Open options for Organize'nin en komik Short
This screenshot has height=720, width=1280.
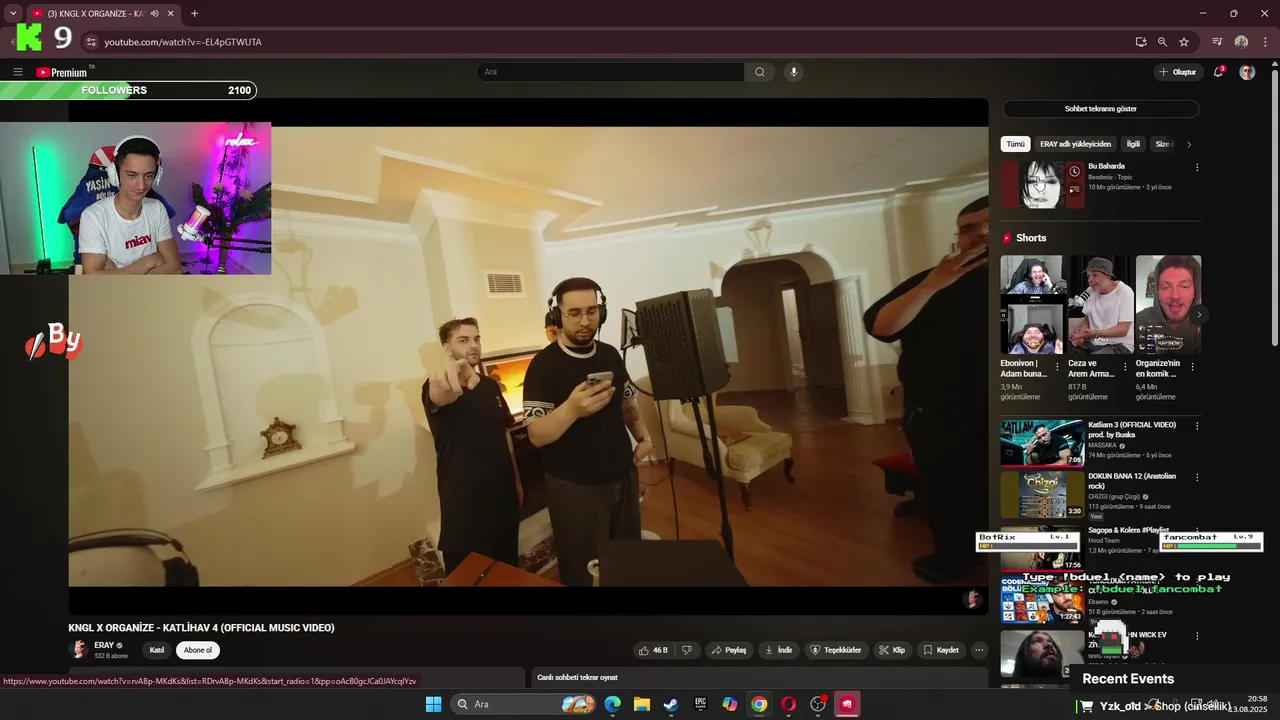1192,367
